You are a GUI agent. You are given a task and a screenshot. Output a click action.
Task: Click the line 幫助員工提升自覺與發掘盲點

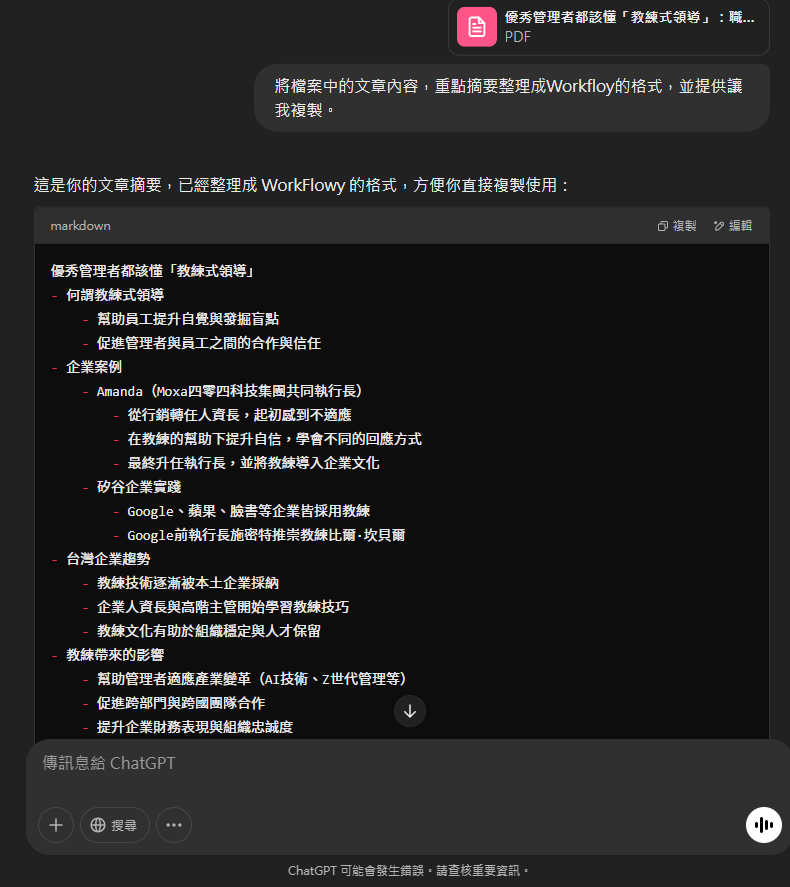tap(188, 319)
